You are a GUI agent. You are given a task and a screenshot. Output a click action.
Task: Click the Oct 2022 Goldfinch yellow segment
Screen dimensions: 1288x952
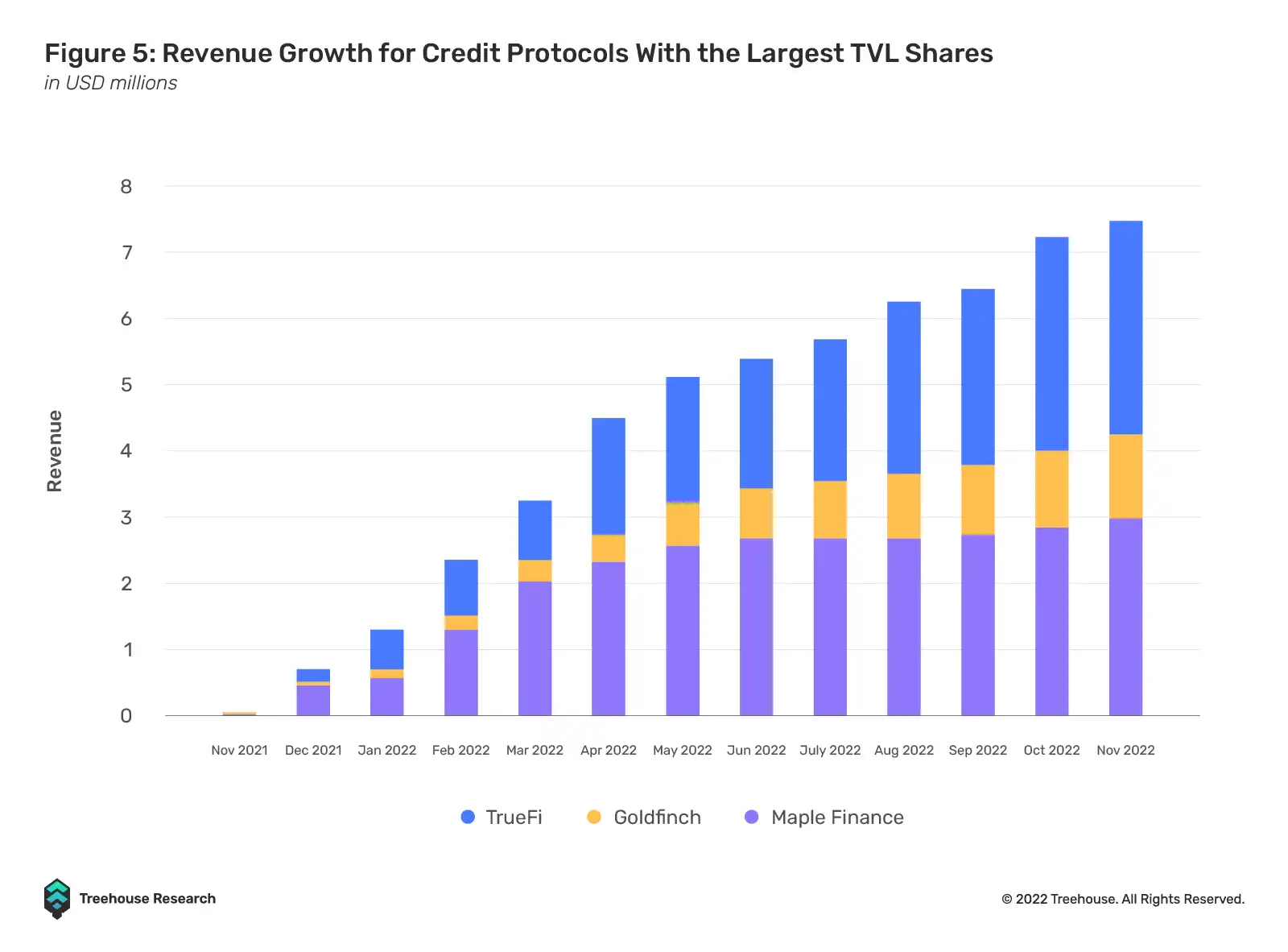[1051, 489]
